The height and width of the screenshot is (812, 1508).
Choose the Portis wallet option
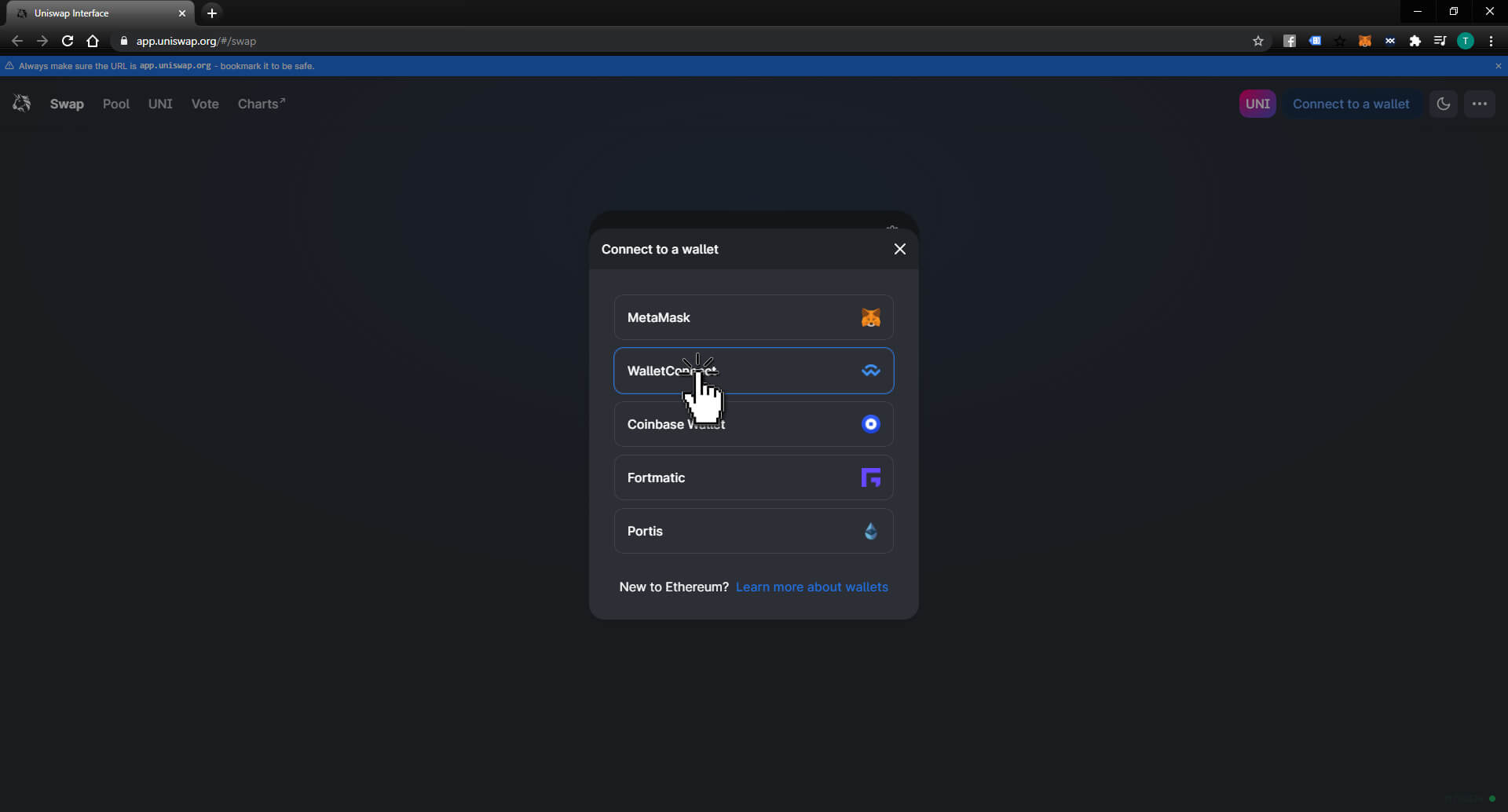[753, 531]
